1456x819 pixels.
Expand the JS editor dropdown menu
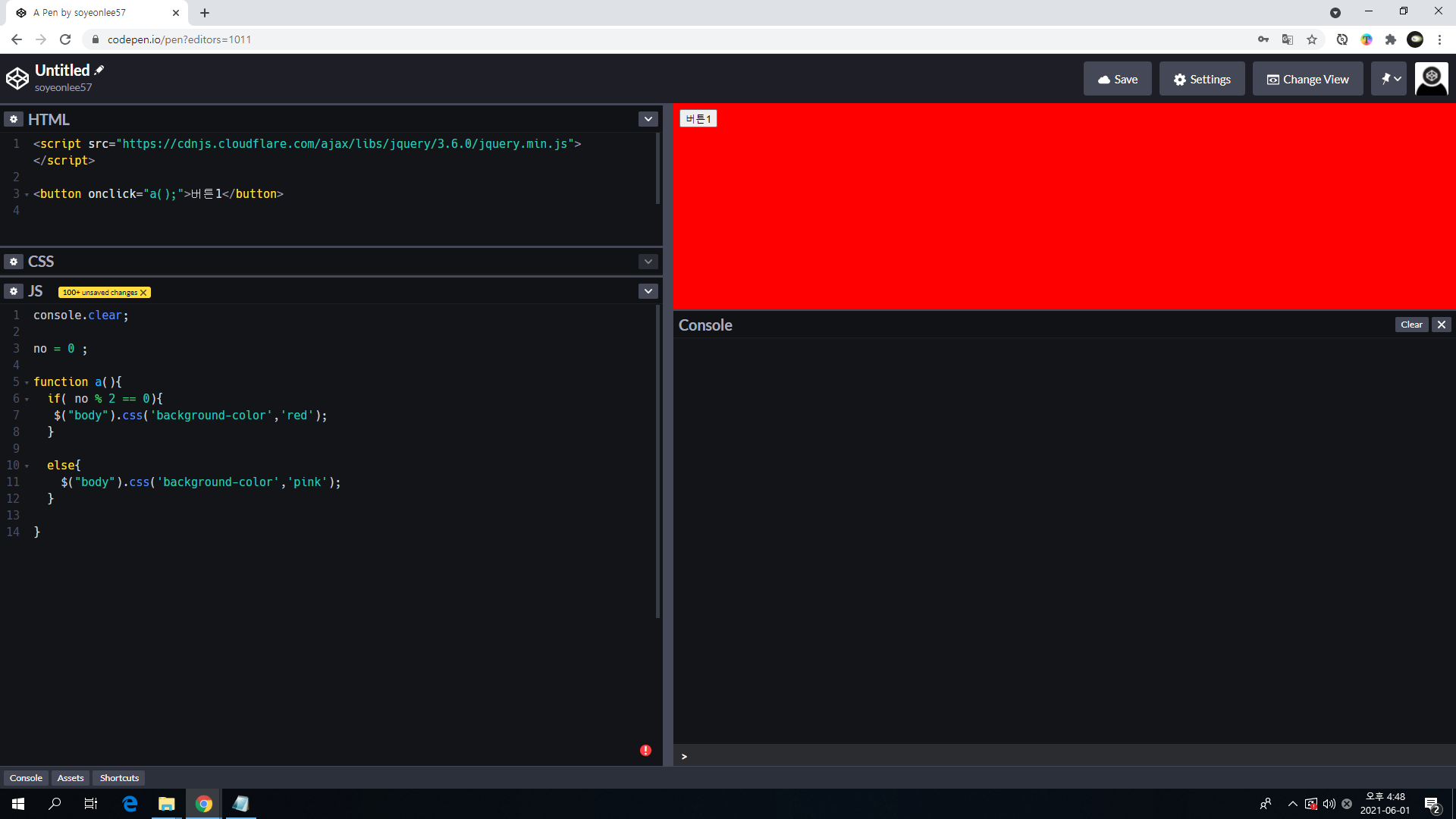coord(648,291)
